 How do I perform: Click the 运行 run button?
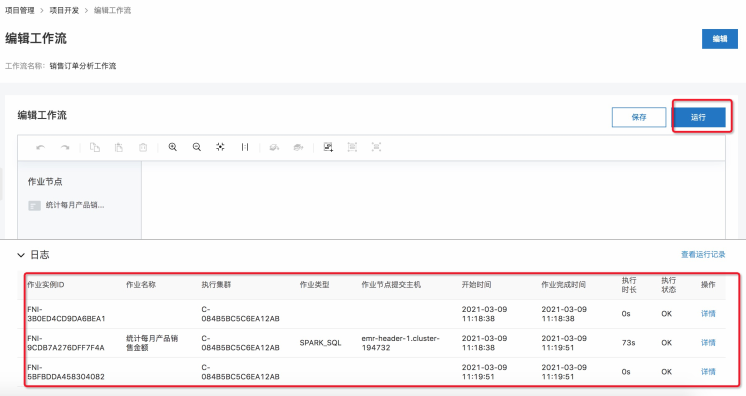[698, 117]
